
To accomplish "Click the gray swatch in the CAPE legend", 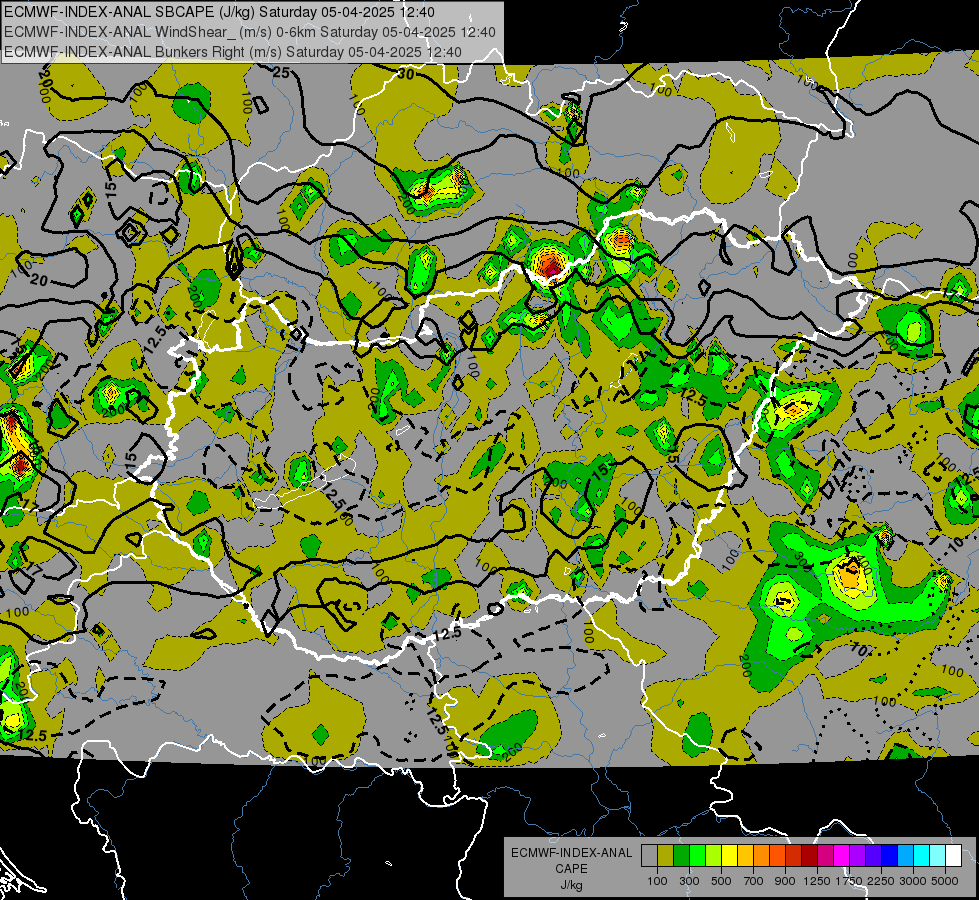I will point(649,856).
